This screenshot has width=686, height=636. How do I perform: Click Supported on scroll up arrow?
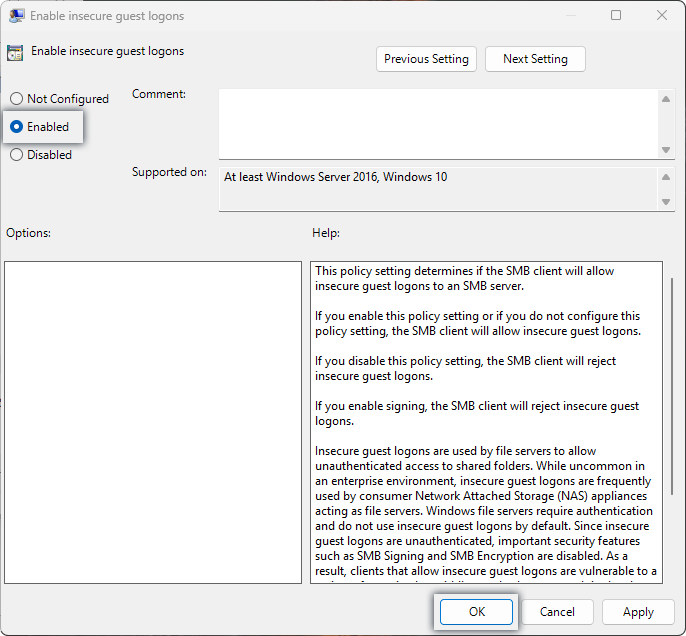(x=666, y=177)
